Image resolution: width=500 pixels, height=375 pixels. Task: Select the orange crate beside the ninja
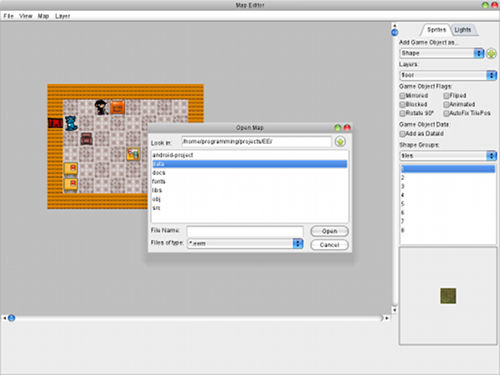coord(117,108)
